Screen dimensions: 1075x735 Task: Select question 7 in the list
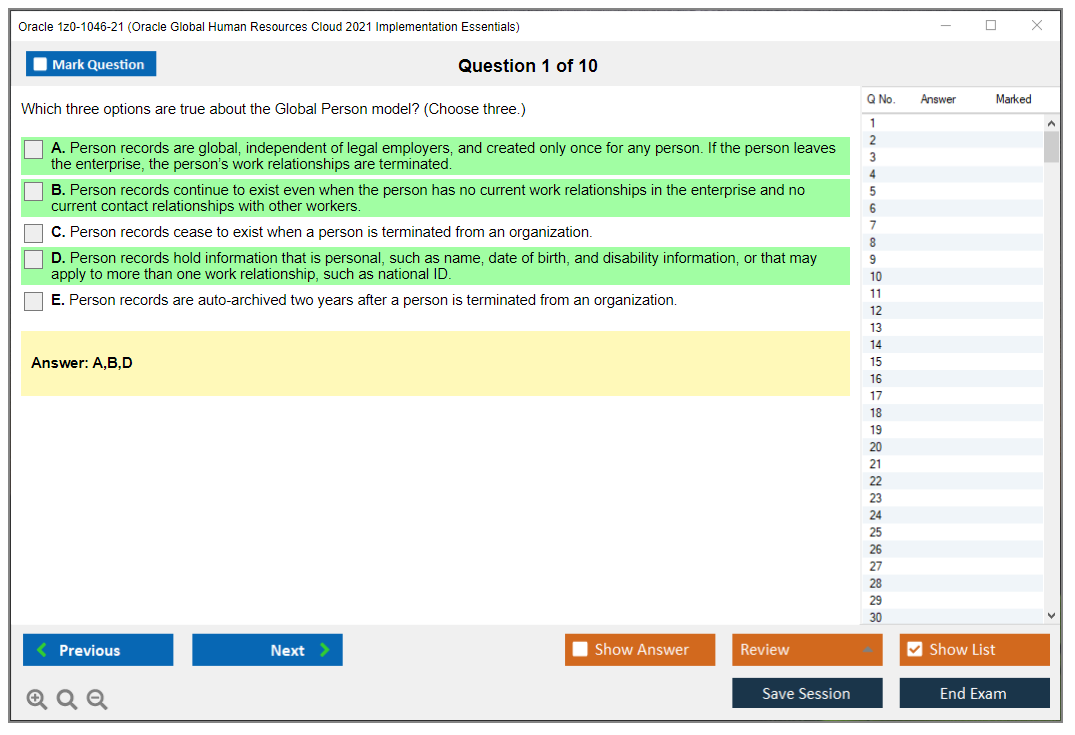tap(952, 226)
